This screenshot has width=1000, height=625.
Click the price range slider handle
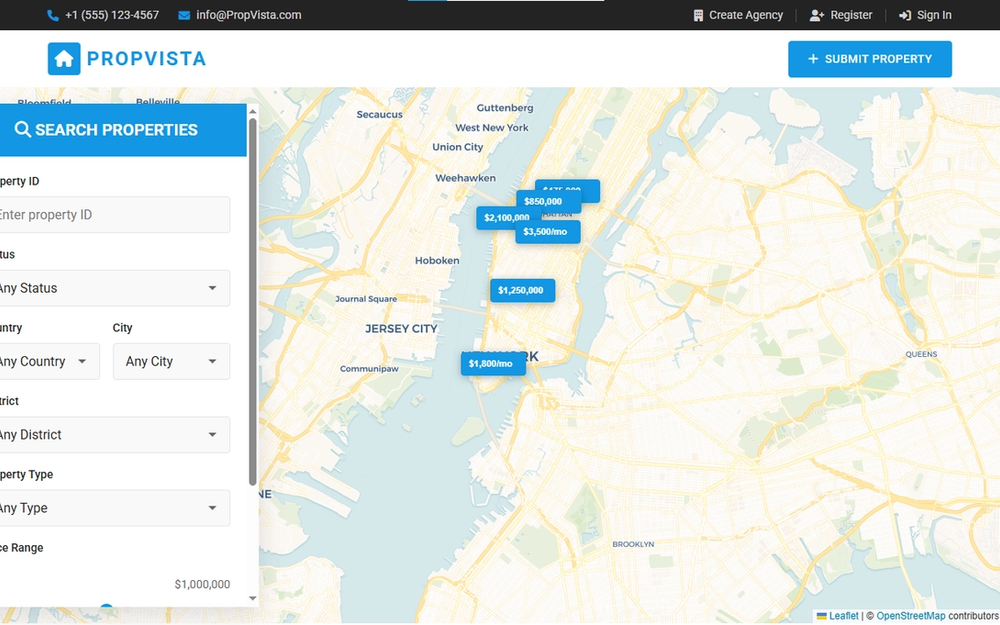pyautogui.click(x=106, y=606)
